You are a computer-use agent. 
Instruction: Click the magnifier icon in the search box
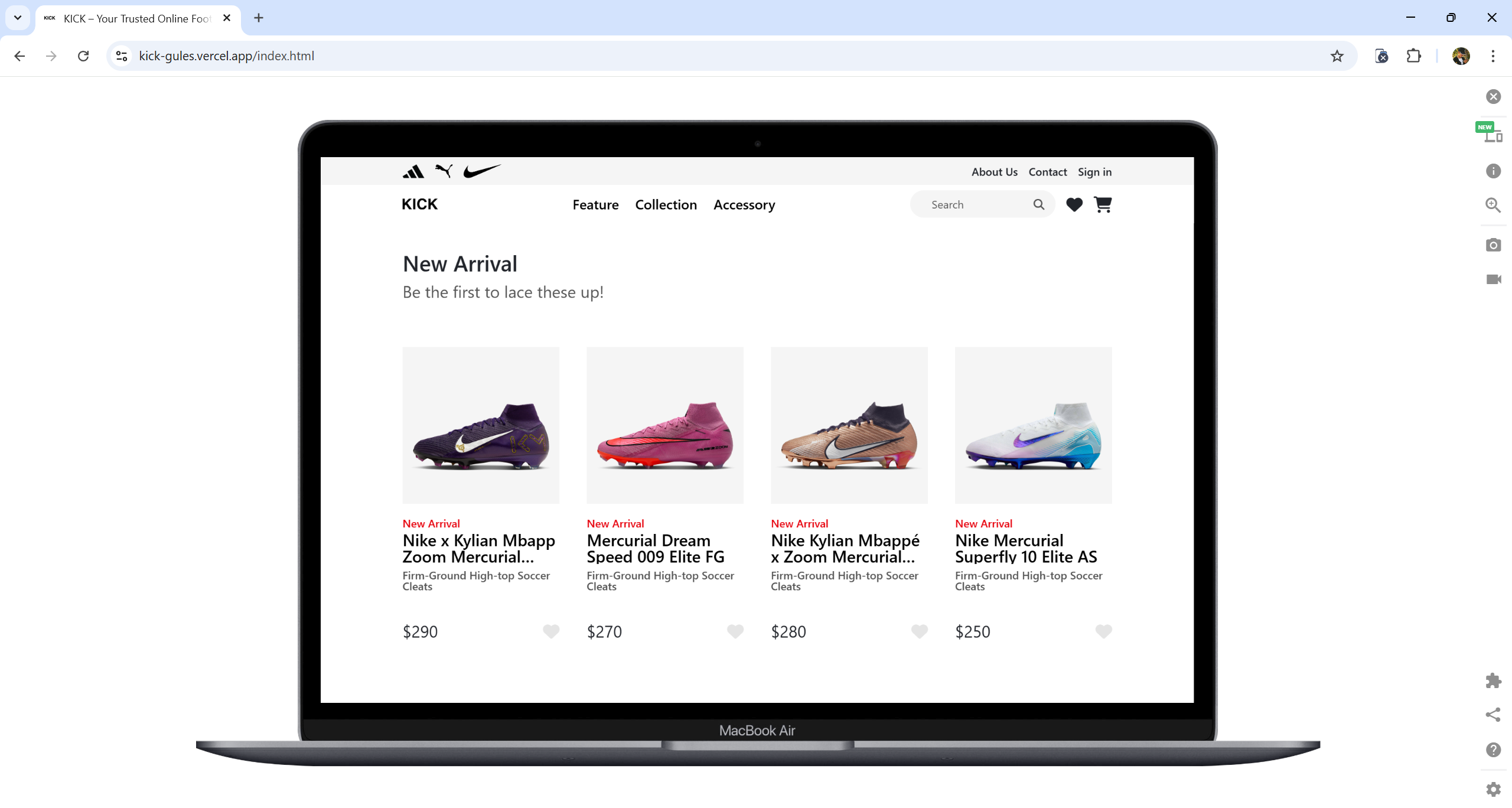click(1039, 204)
